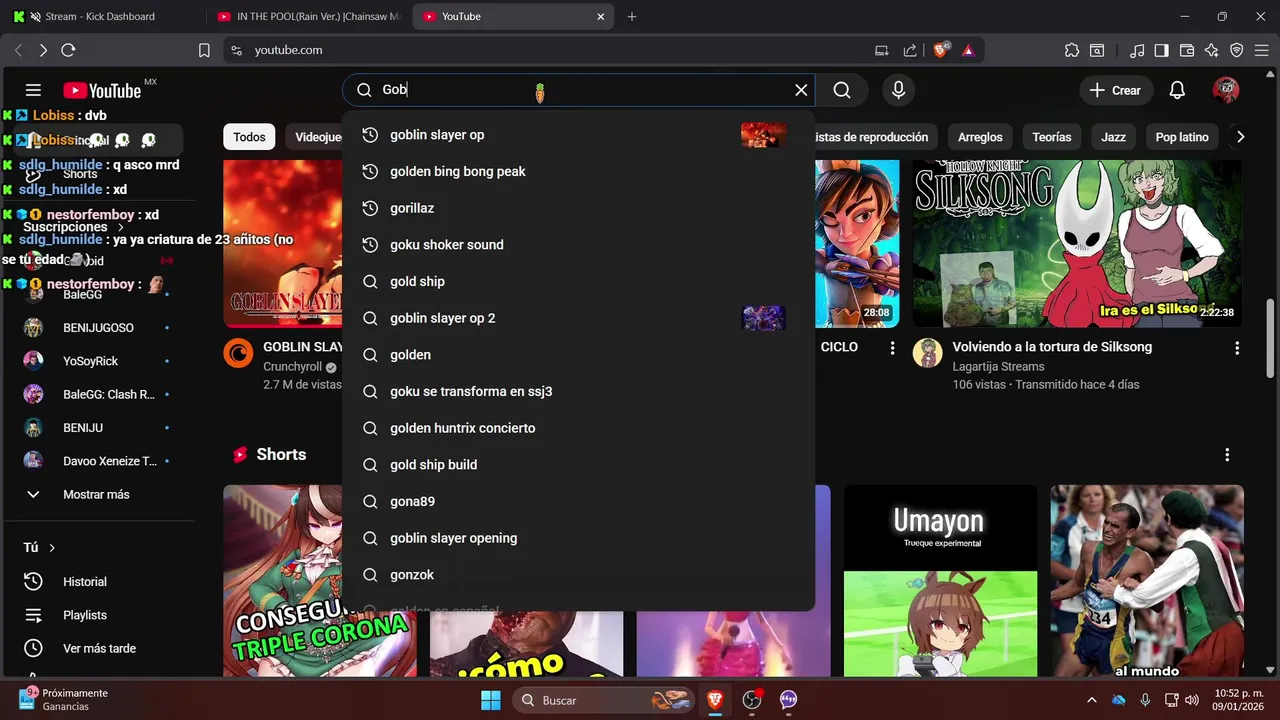Select 'golden huntrix concierto' suggestion
The height and width of the screenshot is (720, 1280).
[x=578, y=428]
